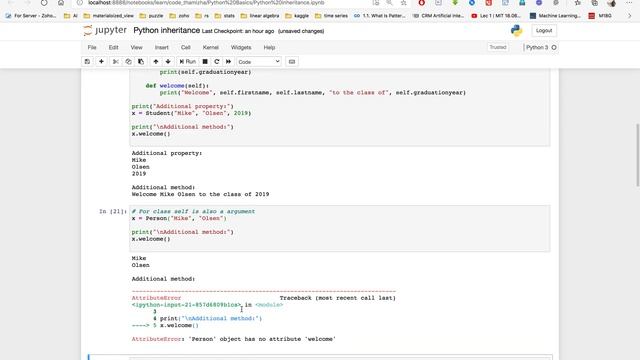Click the Logout button

pos(544,31)
